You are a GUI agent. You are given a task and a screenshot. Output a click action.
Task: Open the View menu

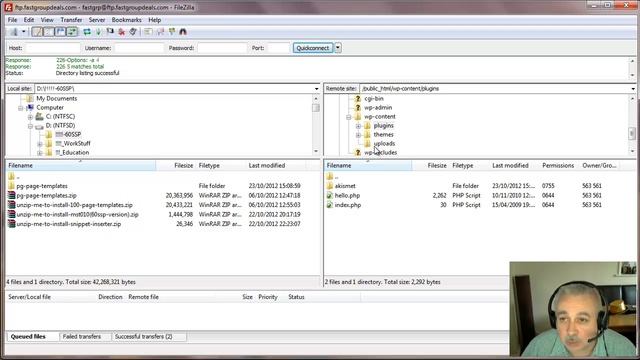coord(47,20)
